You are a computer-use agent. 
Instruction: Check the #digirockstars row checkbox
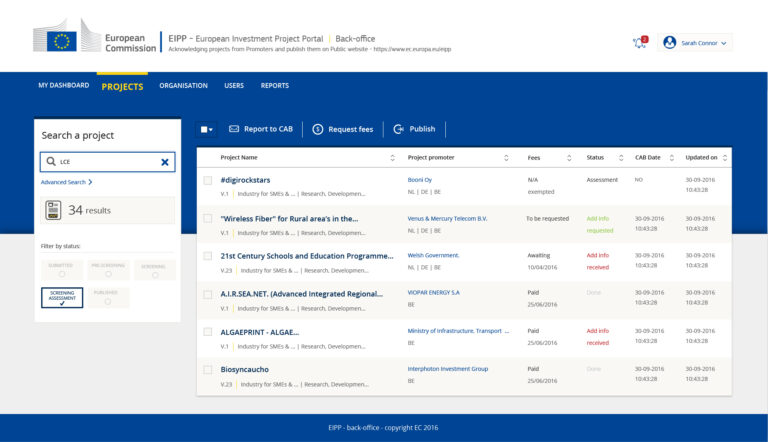(x=208, y=180)
